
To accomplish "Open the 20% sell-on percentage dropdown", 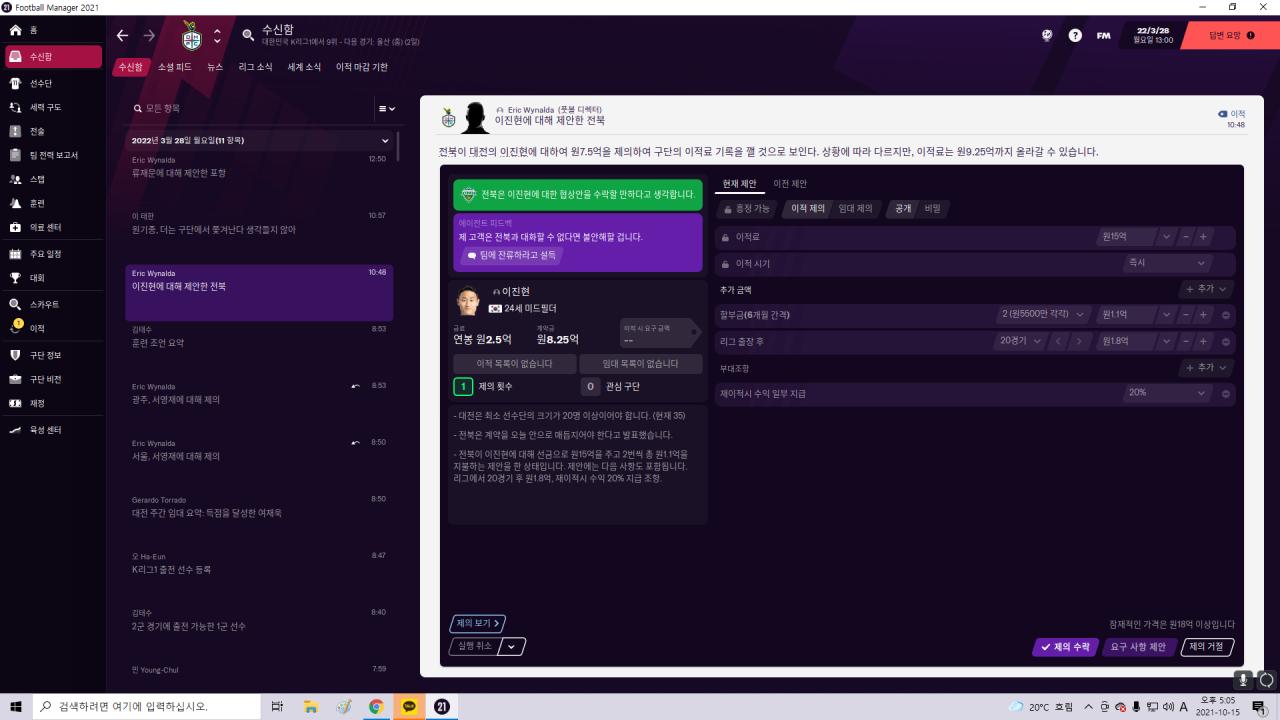I will 1168,393.
